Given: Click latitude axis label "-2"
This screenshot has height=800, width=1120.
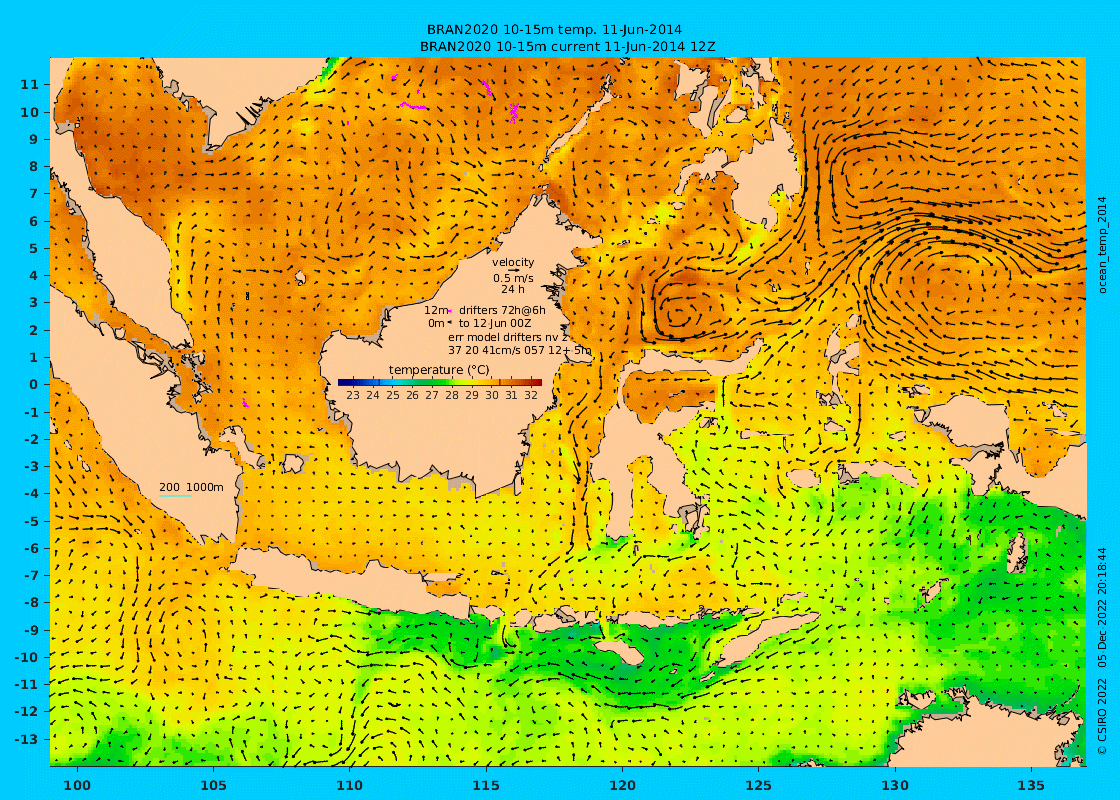Looking at the screenshot, I should [x=29, y=439].
